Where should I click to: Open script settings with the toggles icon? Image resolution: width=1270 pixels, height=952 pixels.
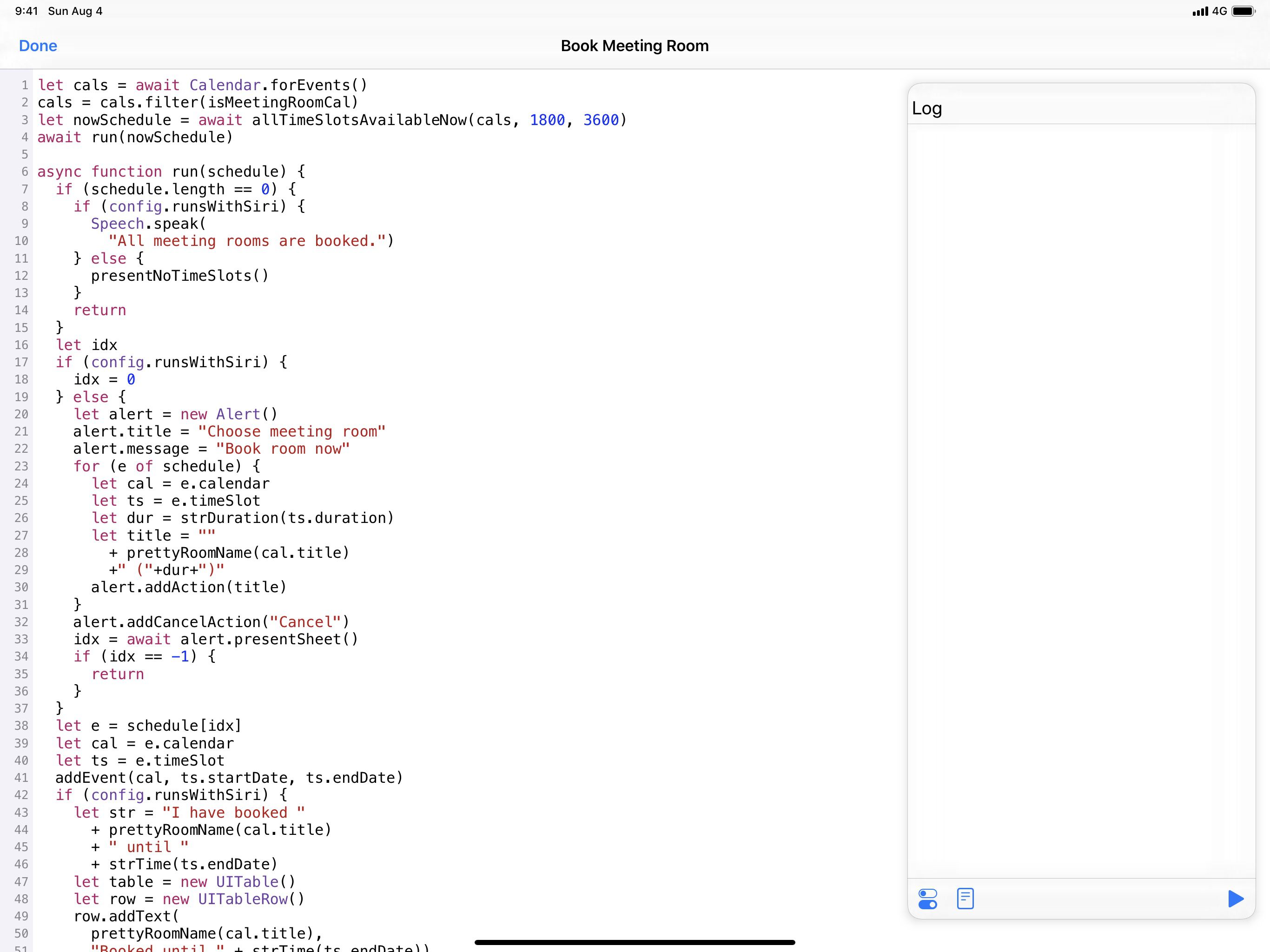[928, 899]
